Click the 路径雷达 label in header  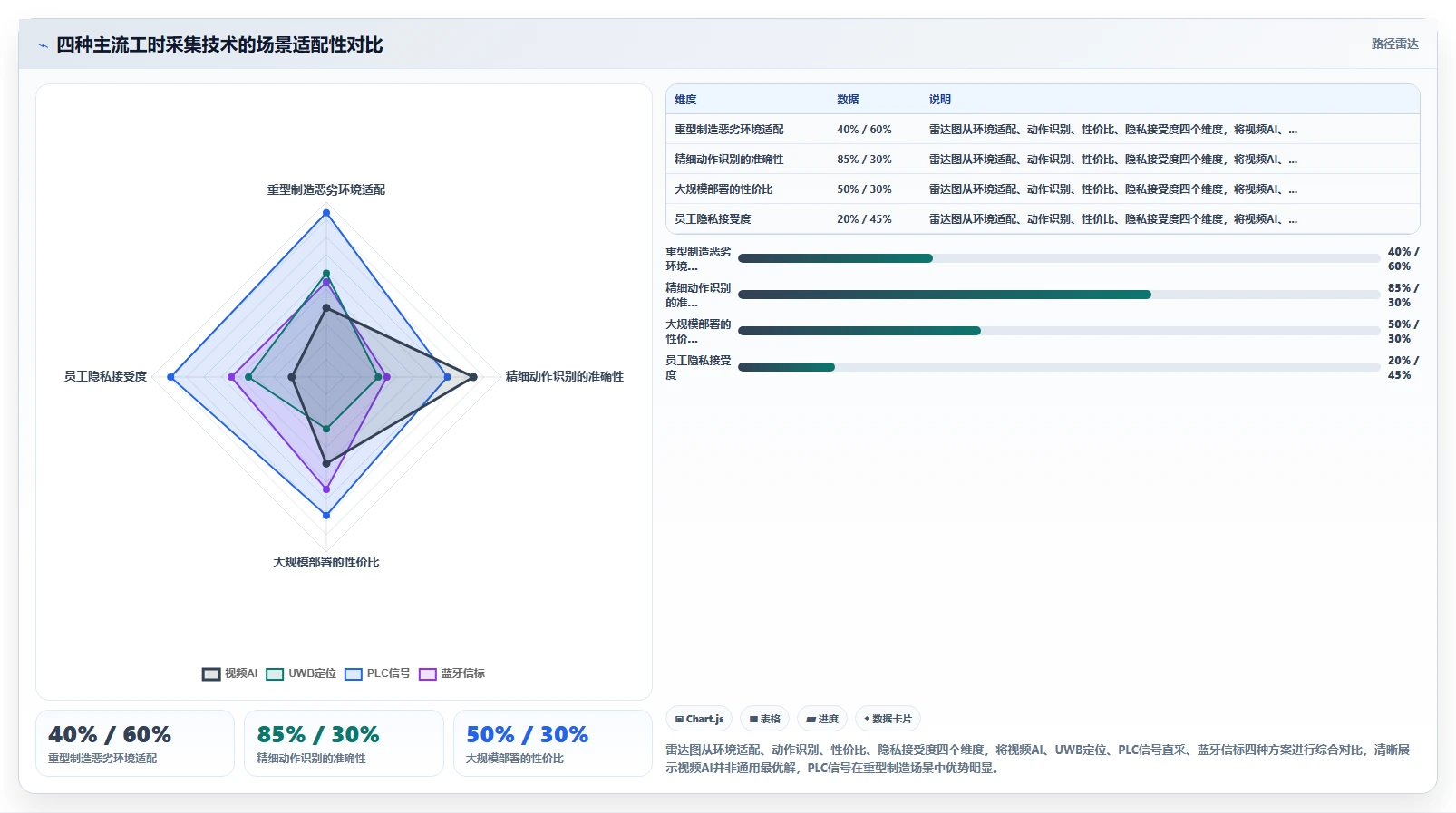click(x=1394, y=44)
